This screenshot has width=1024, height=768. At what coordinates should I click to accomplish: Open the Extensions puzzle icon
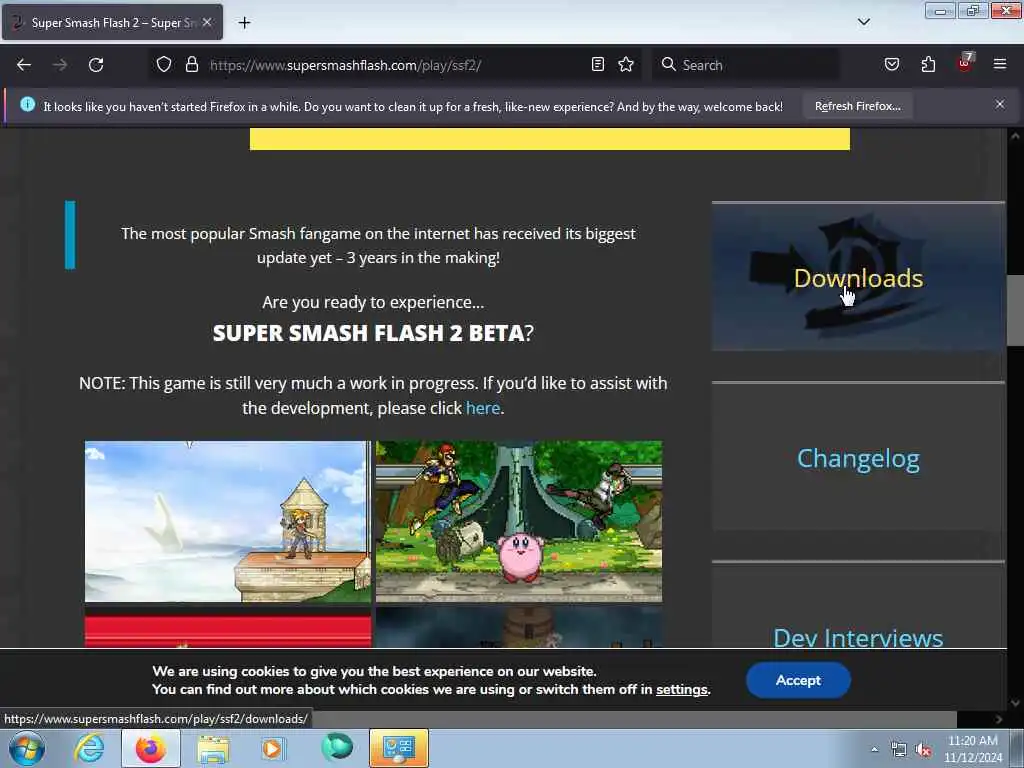(x=928, y=65)
